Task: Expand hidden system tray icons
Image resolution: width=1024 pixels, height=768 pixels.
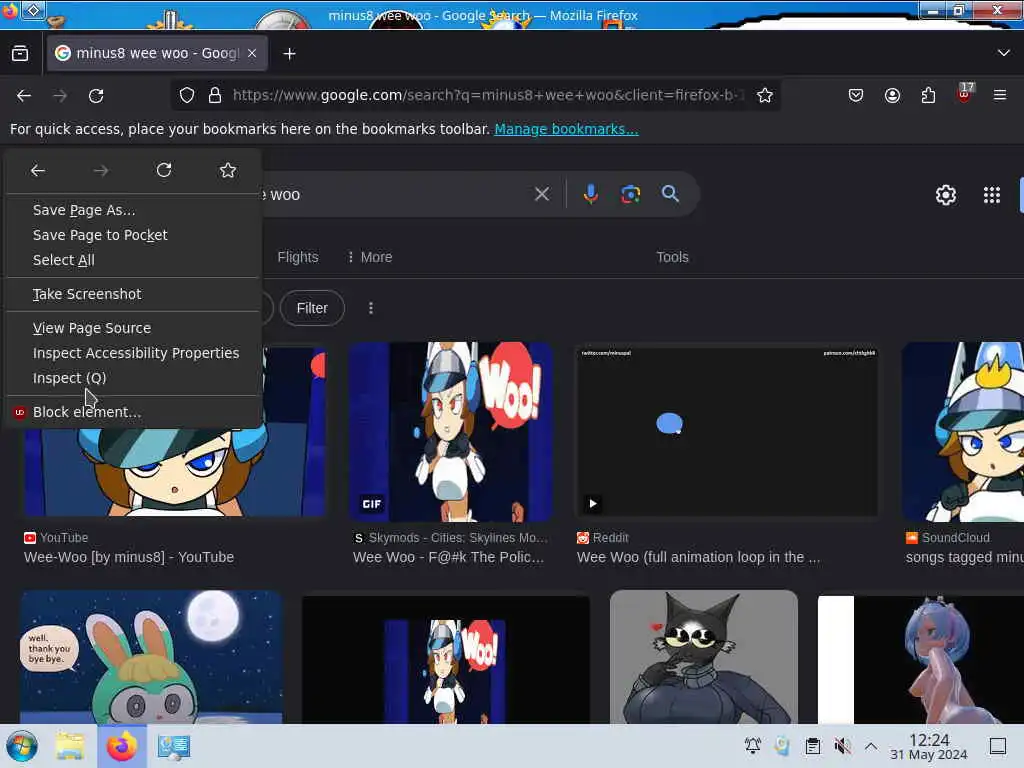Action: [x=871, y=746]
